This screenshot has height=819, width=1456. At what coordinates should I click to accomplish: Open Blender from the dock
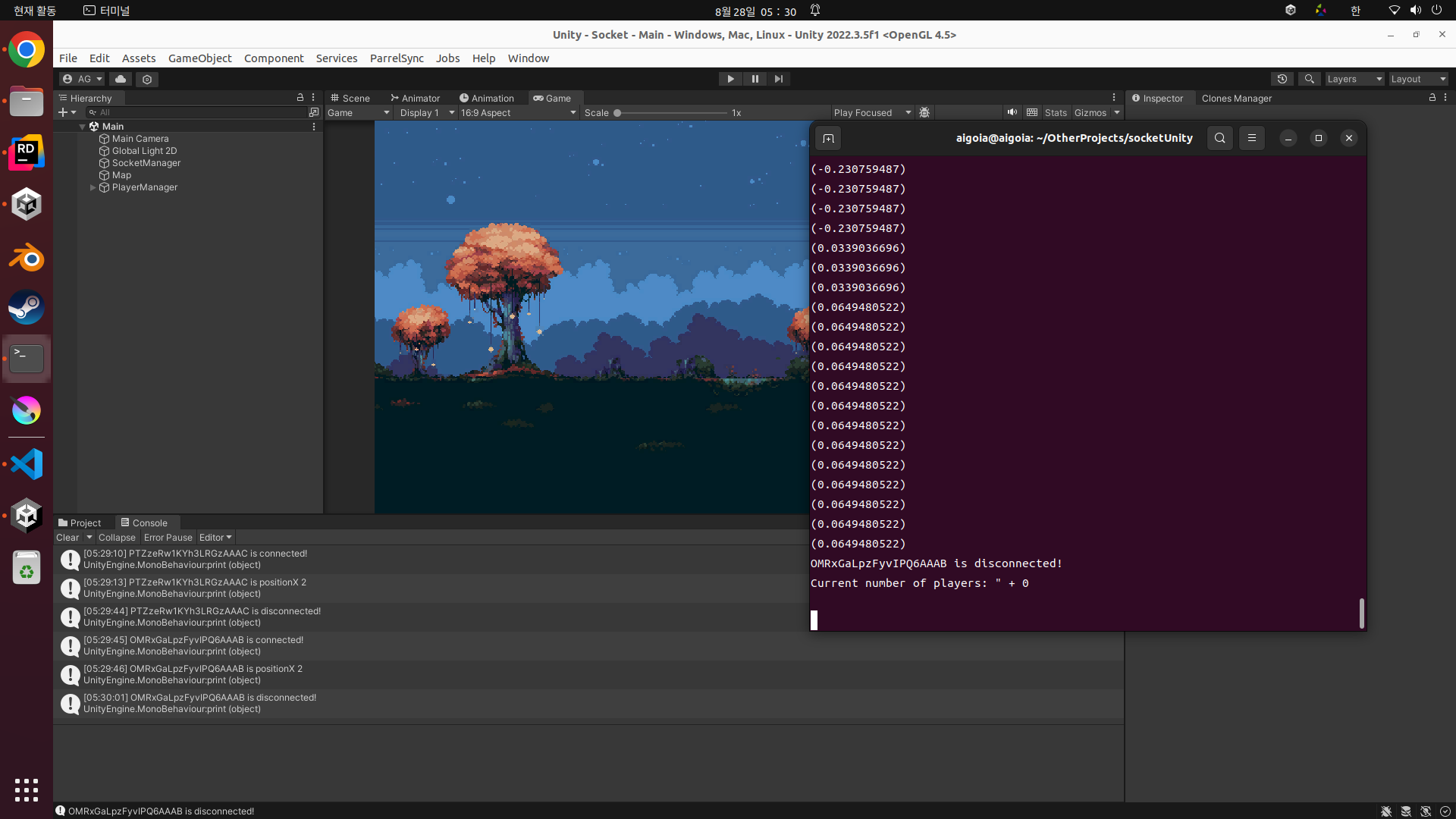tap(27, 258)
